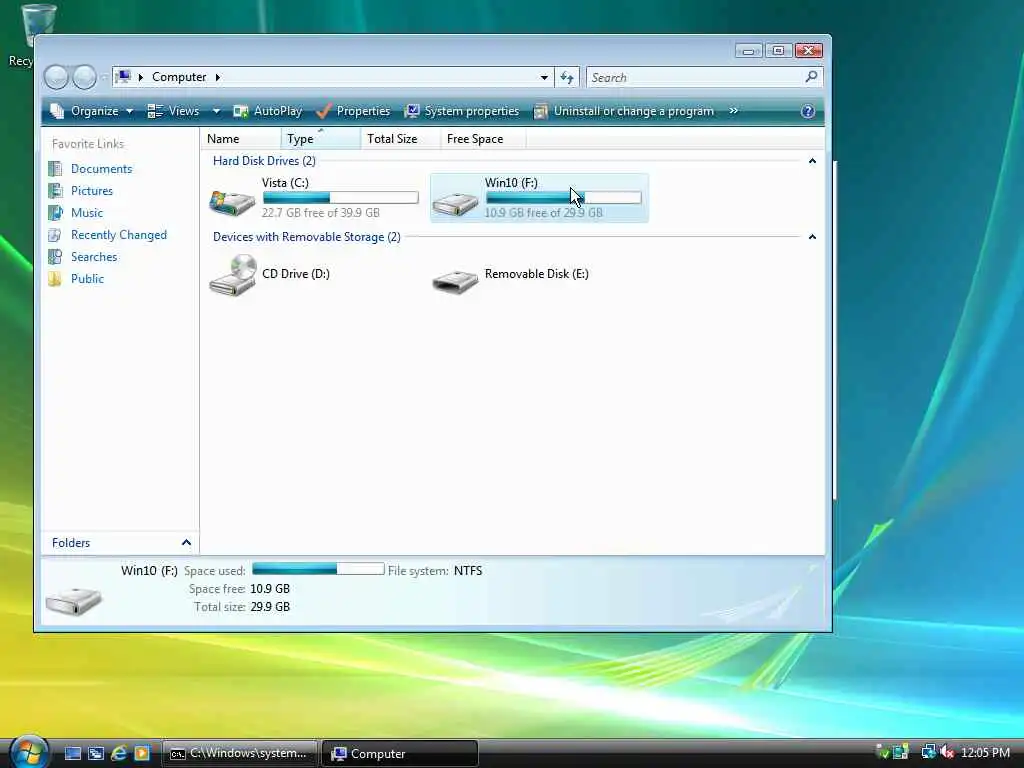This screenshot has width=1024, height=768.
Task: Open Music favorite link
Action: 87,213
